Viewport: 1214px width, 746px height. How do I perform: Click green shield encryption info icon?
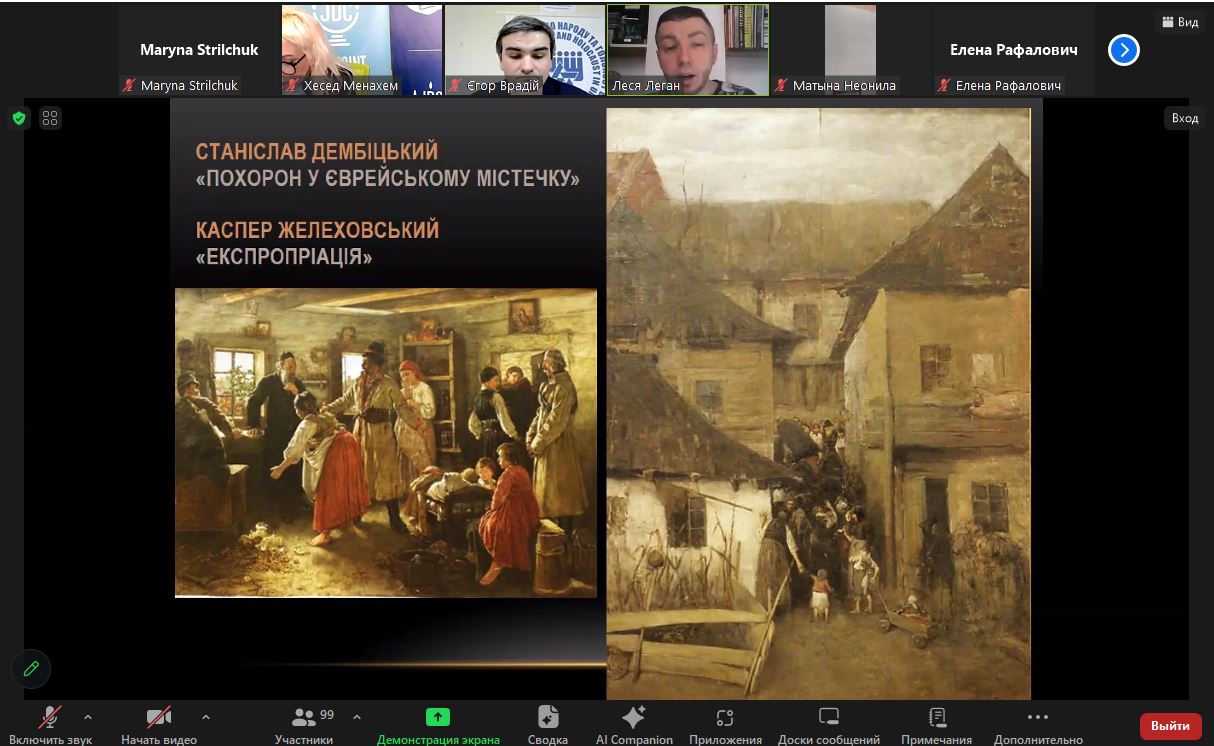tap(19, 118)
